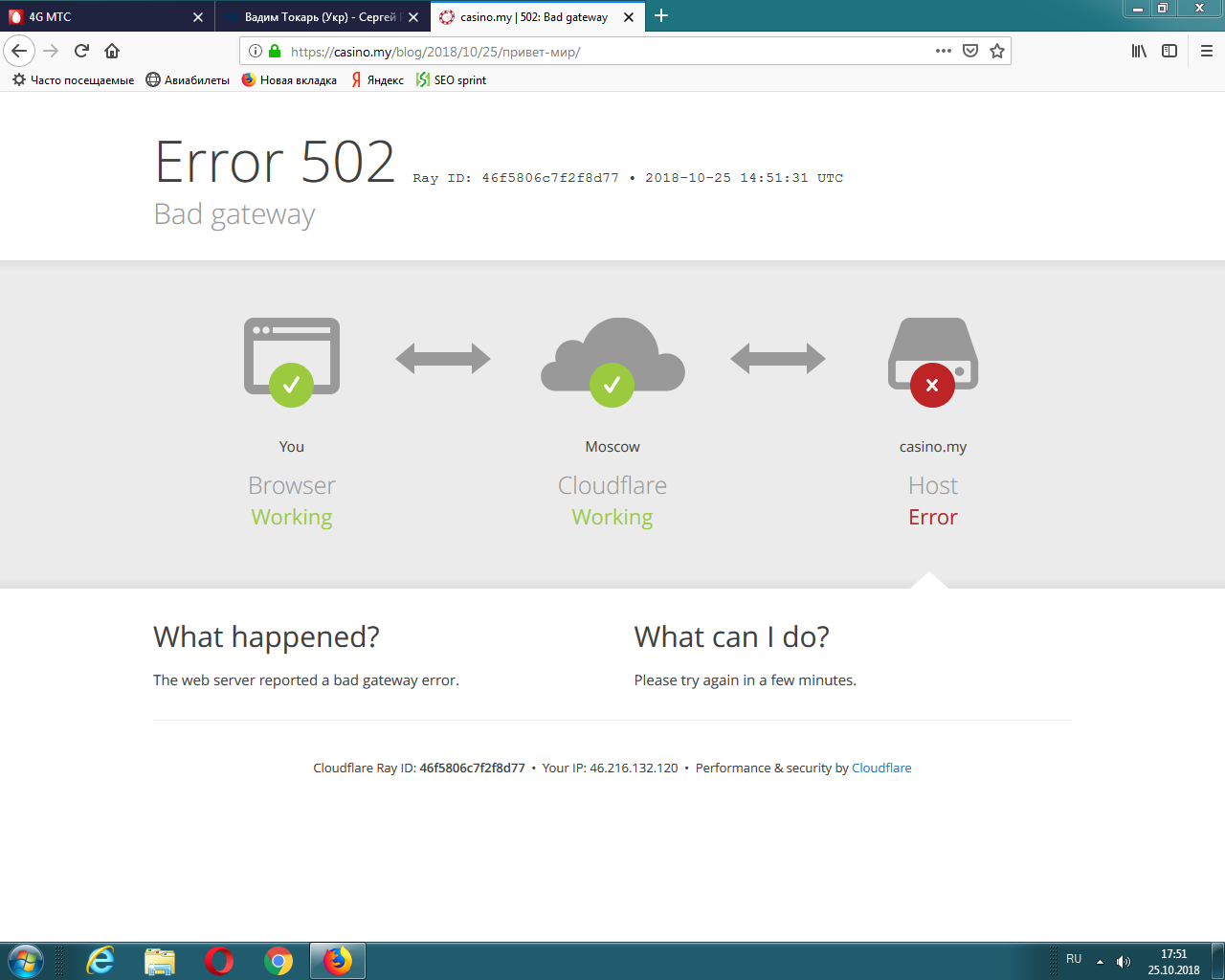
Task: Switch to the 4G МТС tab
Action: [107, 16]
